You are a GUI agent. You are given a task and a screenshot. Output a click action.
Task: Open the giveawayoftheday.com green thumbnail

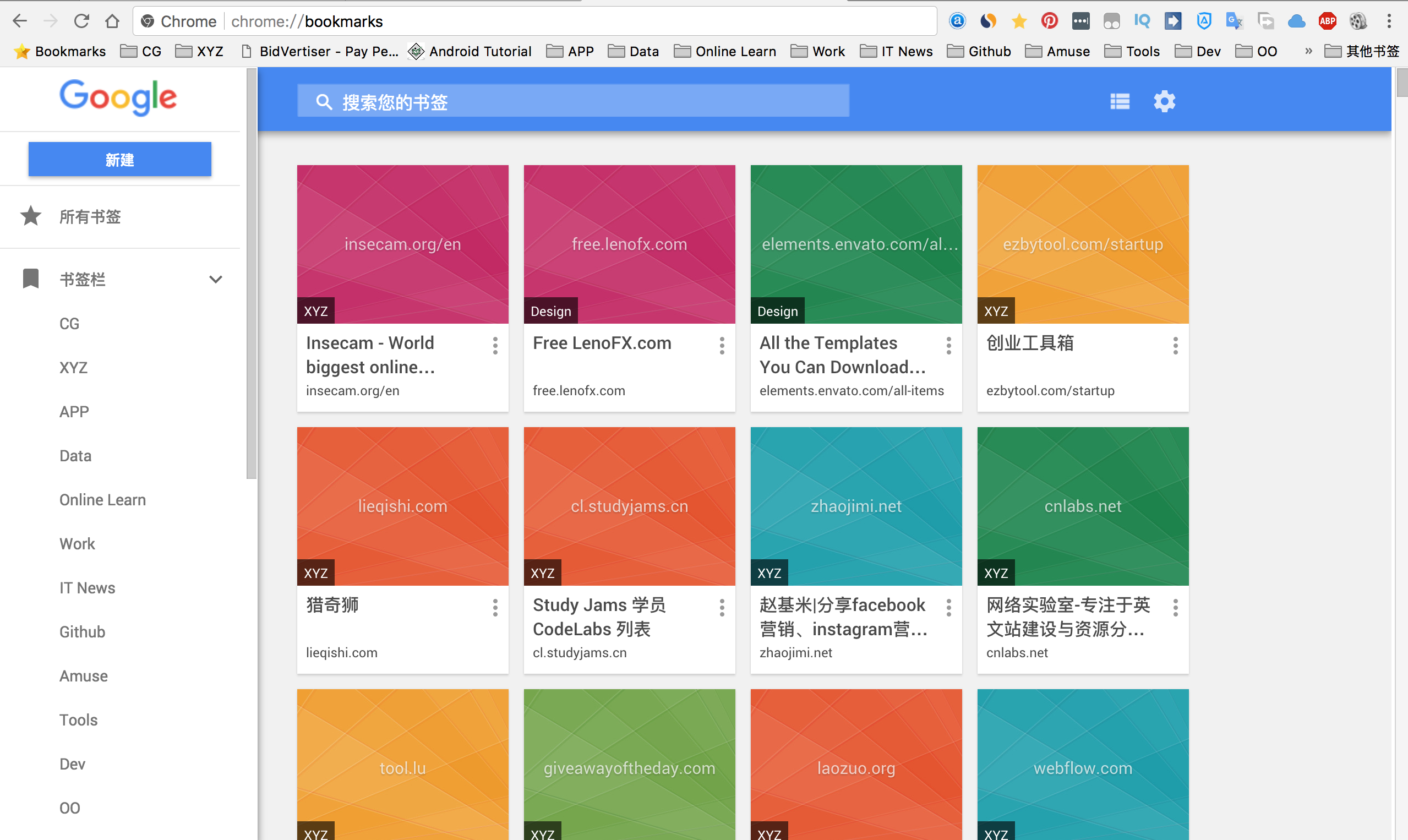(x=629, y=765)
